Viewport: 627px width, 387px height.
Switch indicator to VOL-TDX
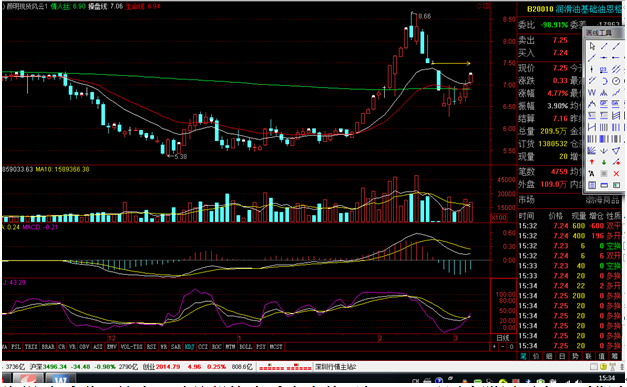132,347
